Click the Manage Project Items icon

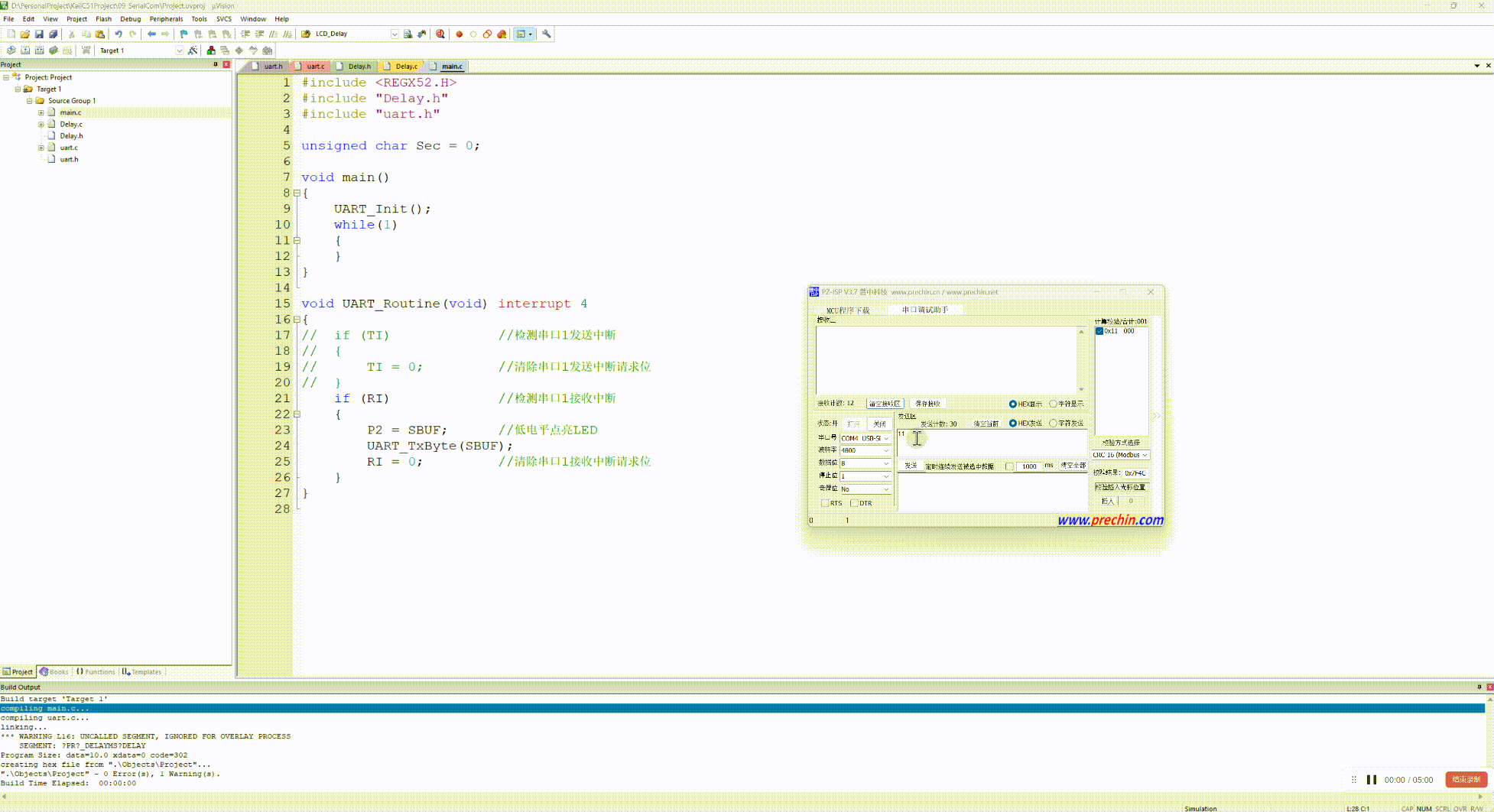coord(211,50)
